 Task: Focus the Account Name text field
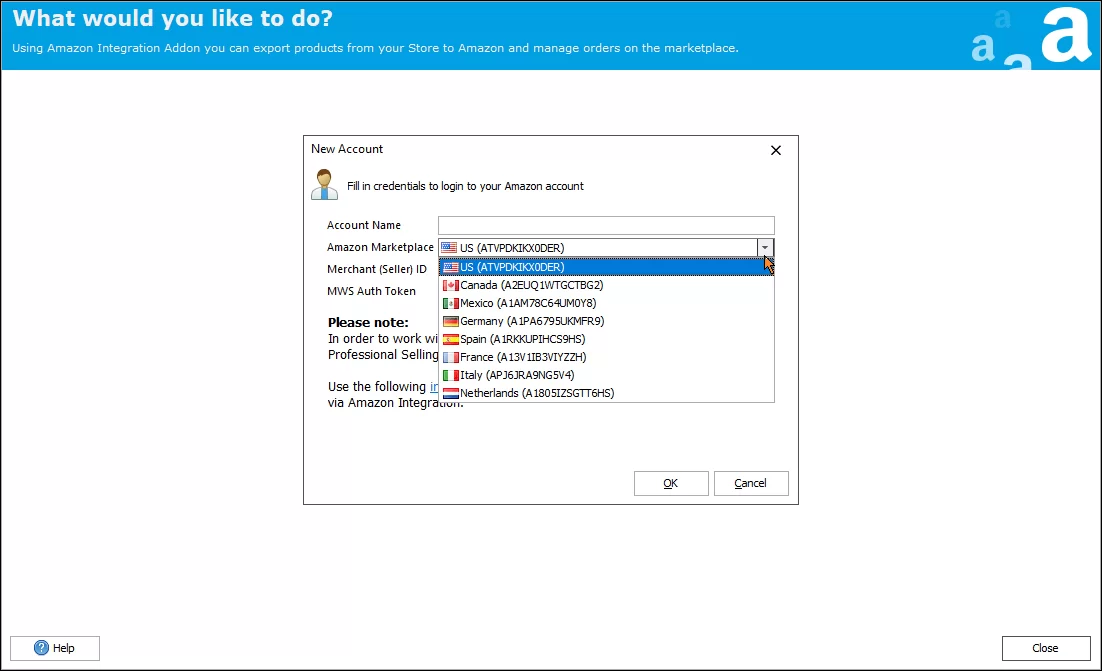click(605, 225)
